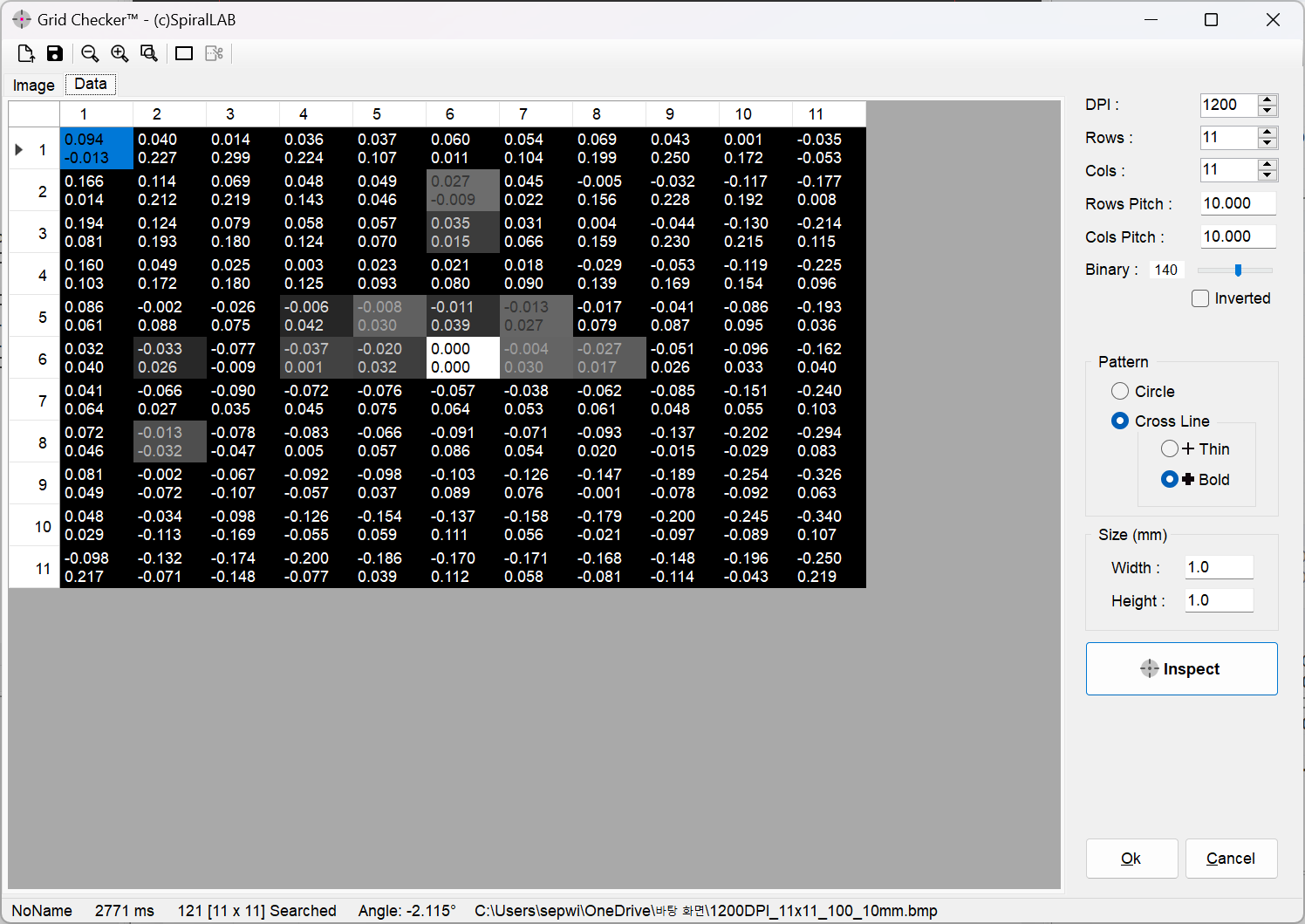Zoom out using the minus magnifier icon
This screenshot has height=924, width=1305.
pos(90,53)
